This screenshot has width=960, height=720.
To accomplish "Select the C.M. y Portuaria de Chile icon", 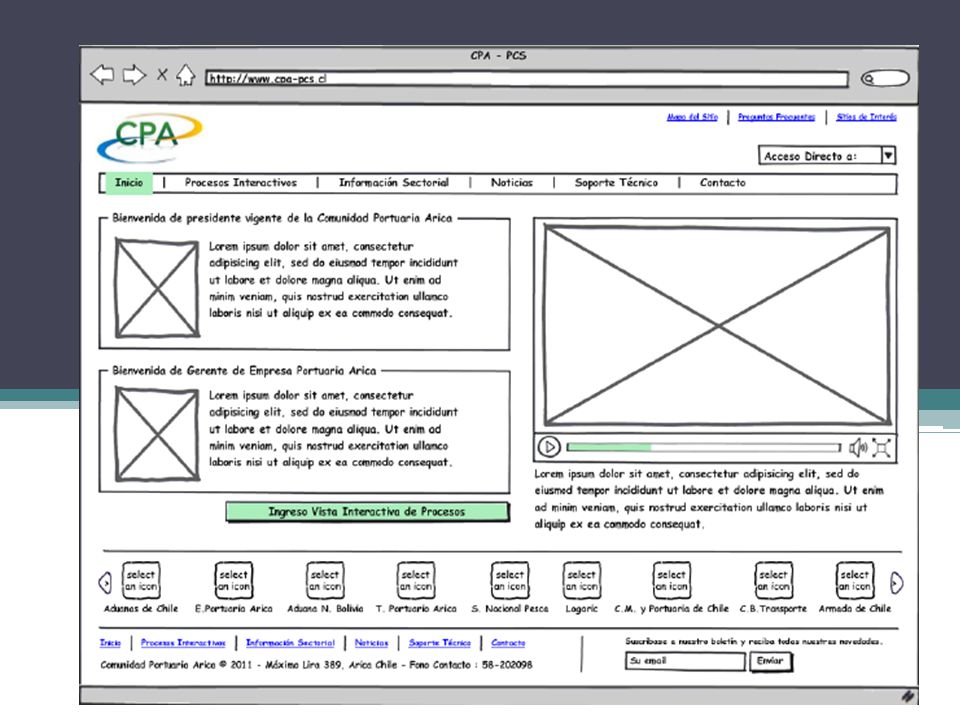I will (x=672, y=580).
